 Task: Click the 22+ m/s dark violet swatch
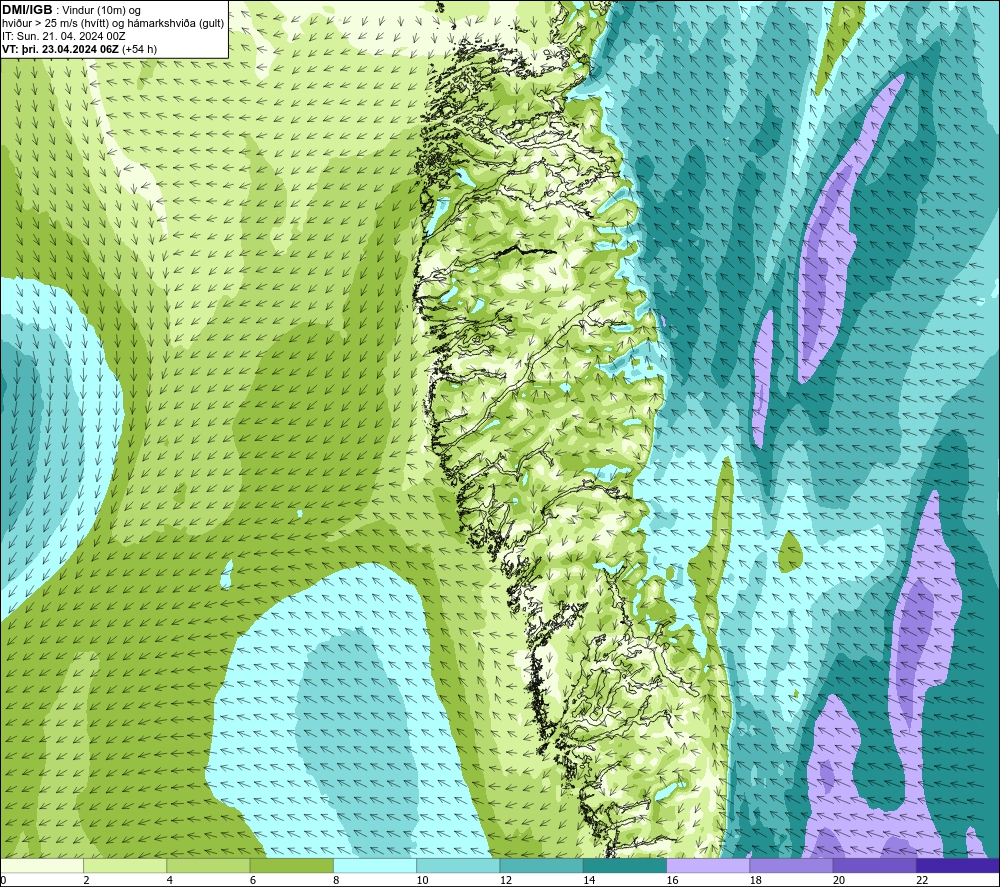(958, 865)
